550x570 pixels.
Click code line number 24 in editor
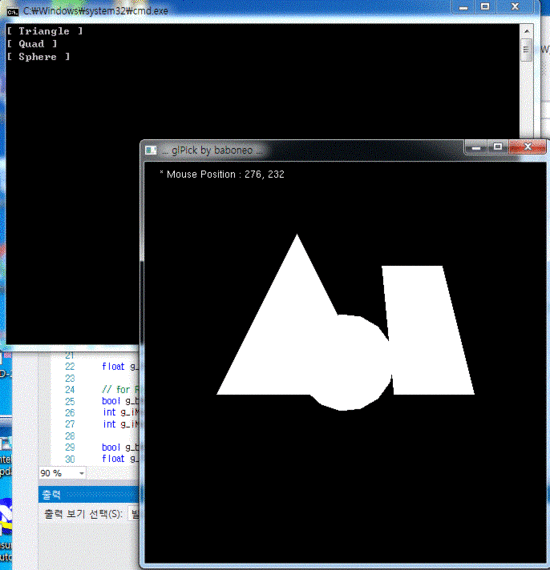tap(70, 390)
